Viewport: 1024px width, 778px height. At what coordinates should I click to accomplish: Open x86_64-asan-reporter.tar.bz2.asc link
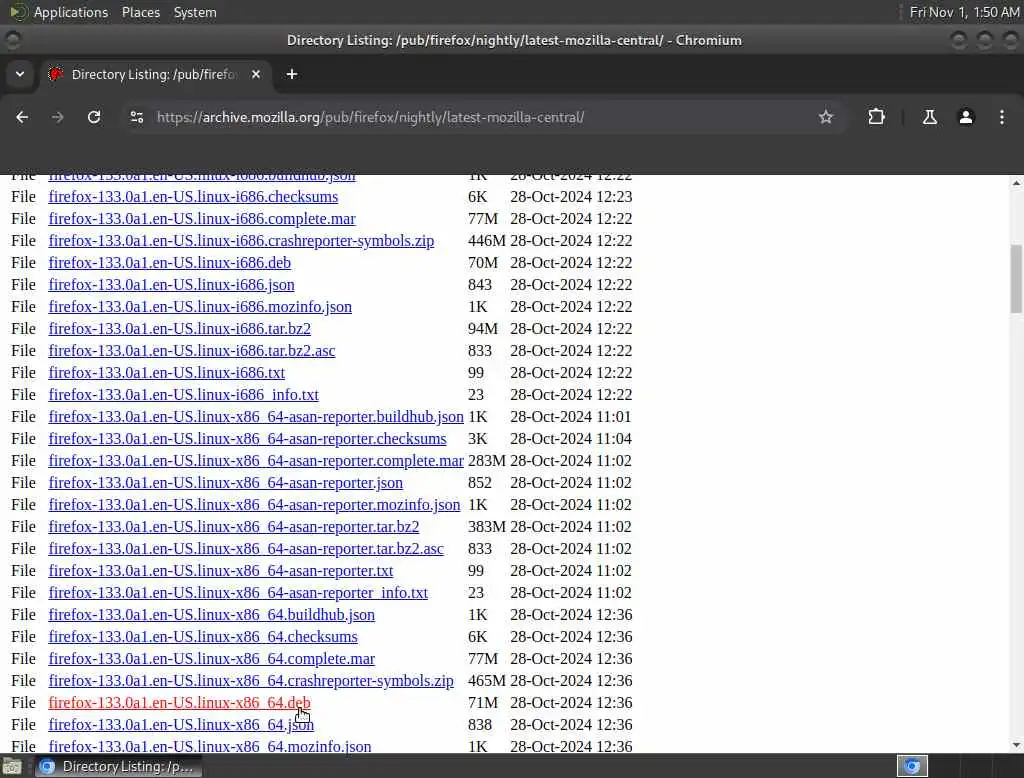coord(246,549)
